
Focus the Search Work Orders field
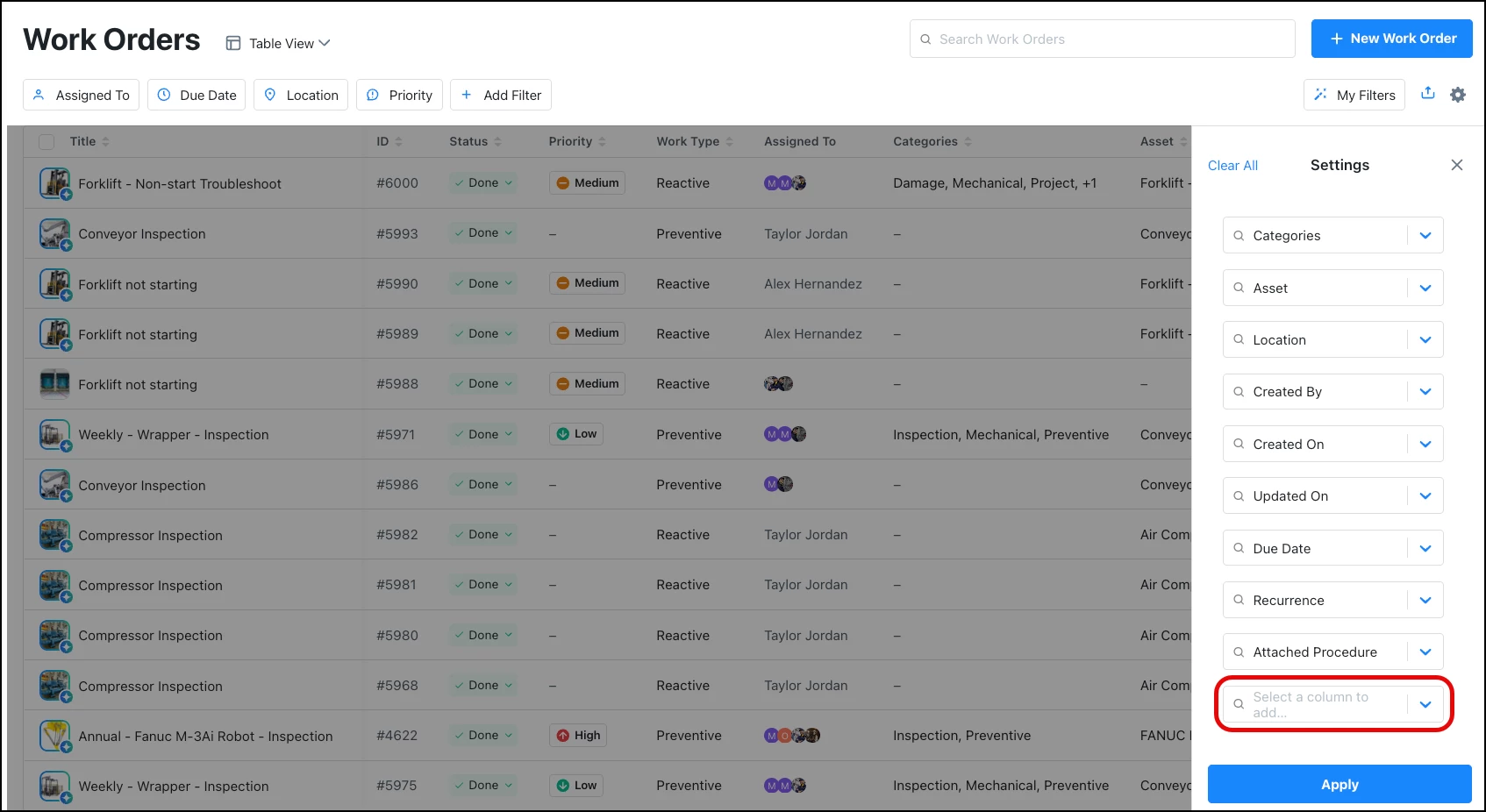point(1103,39)
